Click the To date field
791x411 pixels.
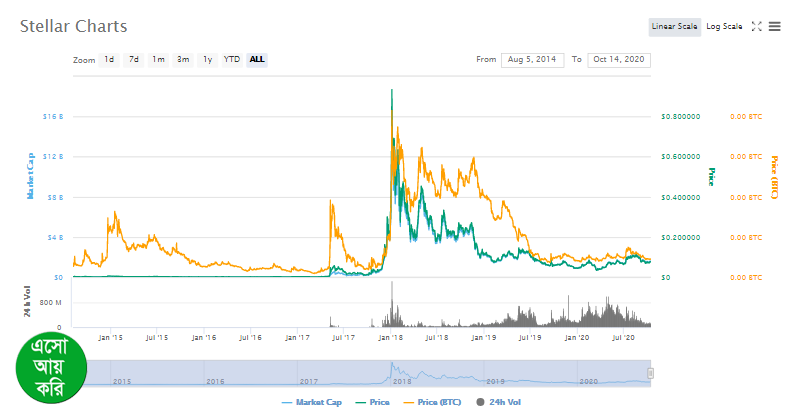click(619, 60)
